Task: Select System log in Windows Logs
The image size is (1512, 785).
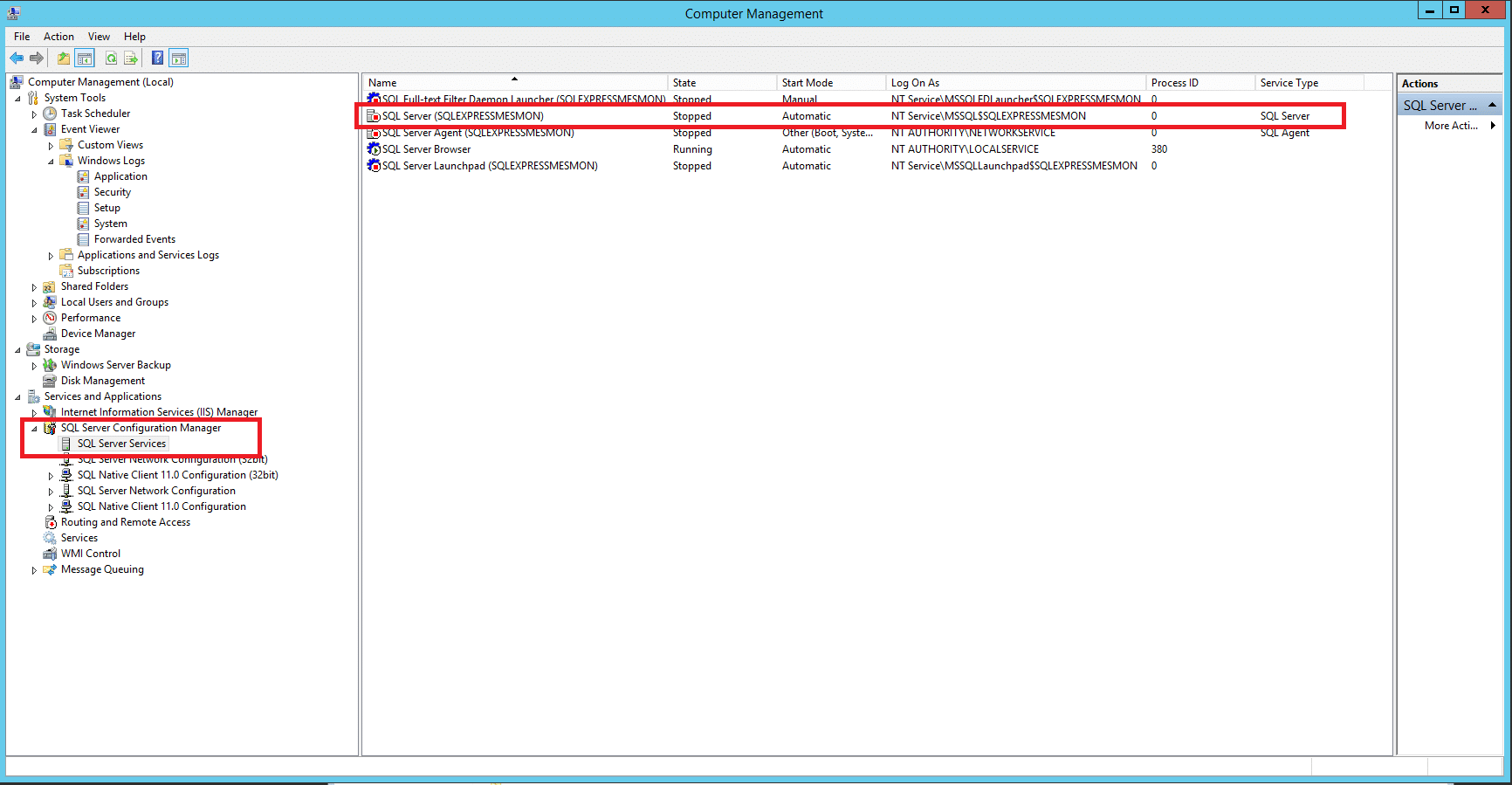Action: [x=111, y=224]
